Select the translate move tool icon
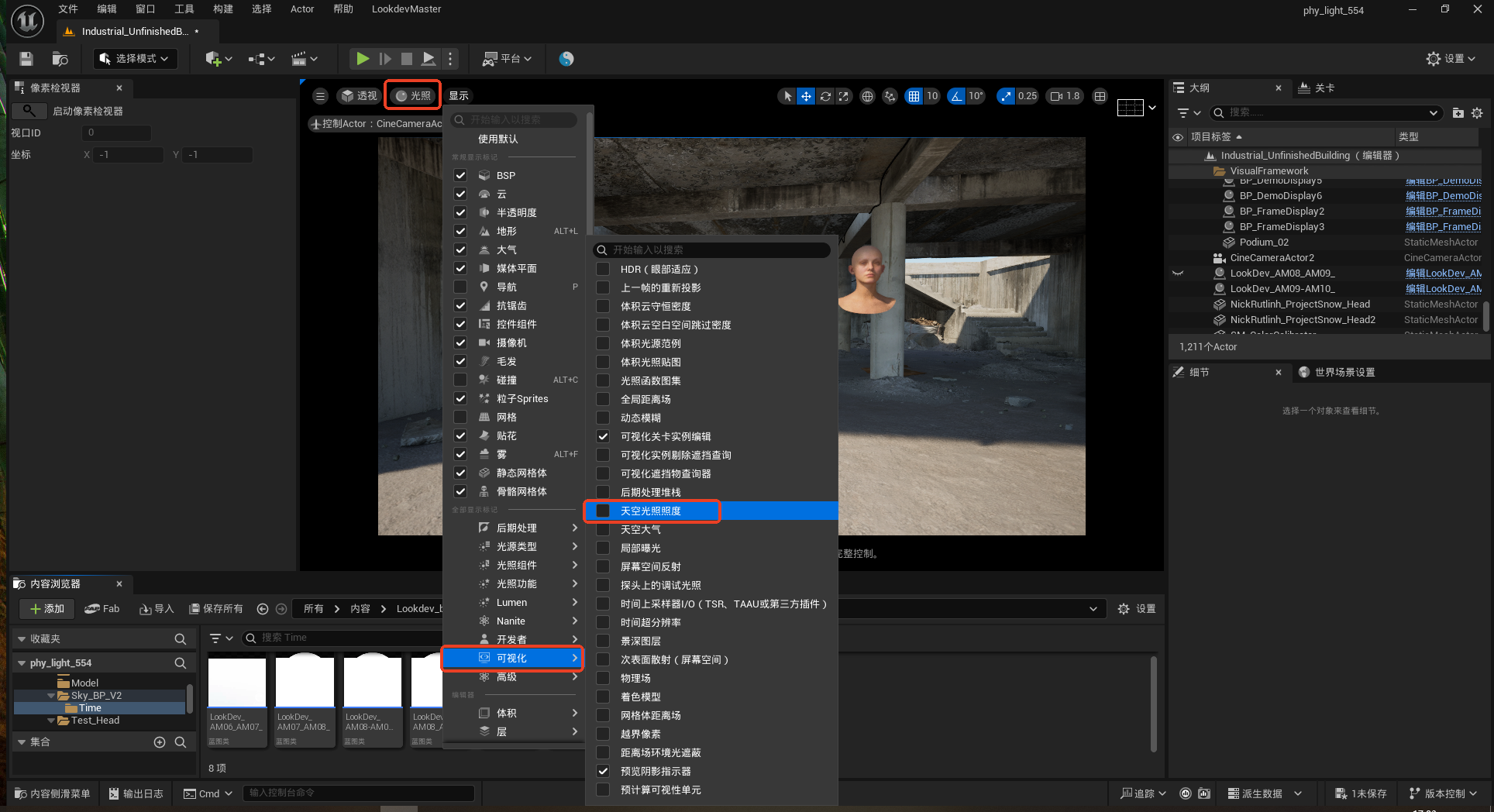Viewport: 1494px width, 812px height. click(806, 96)
